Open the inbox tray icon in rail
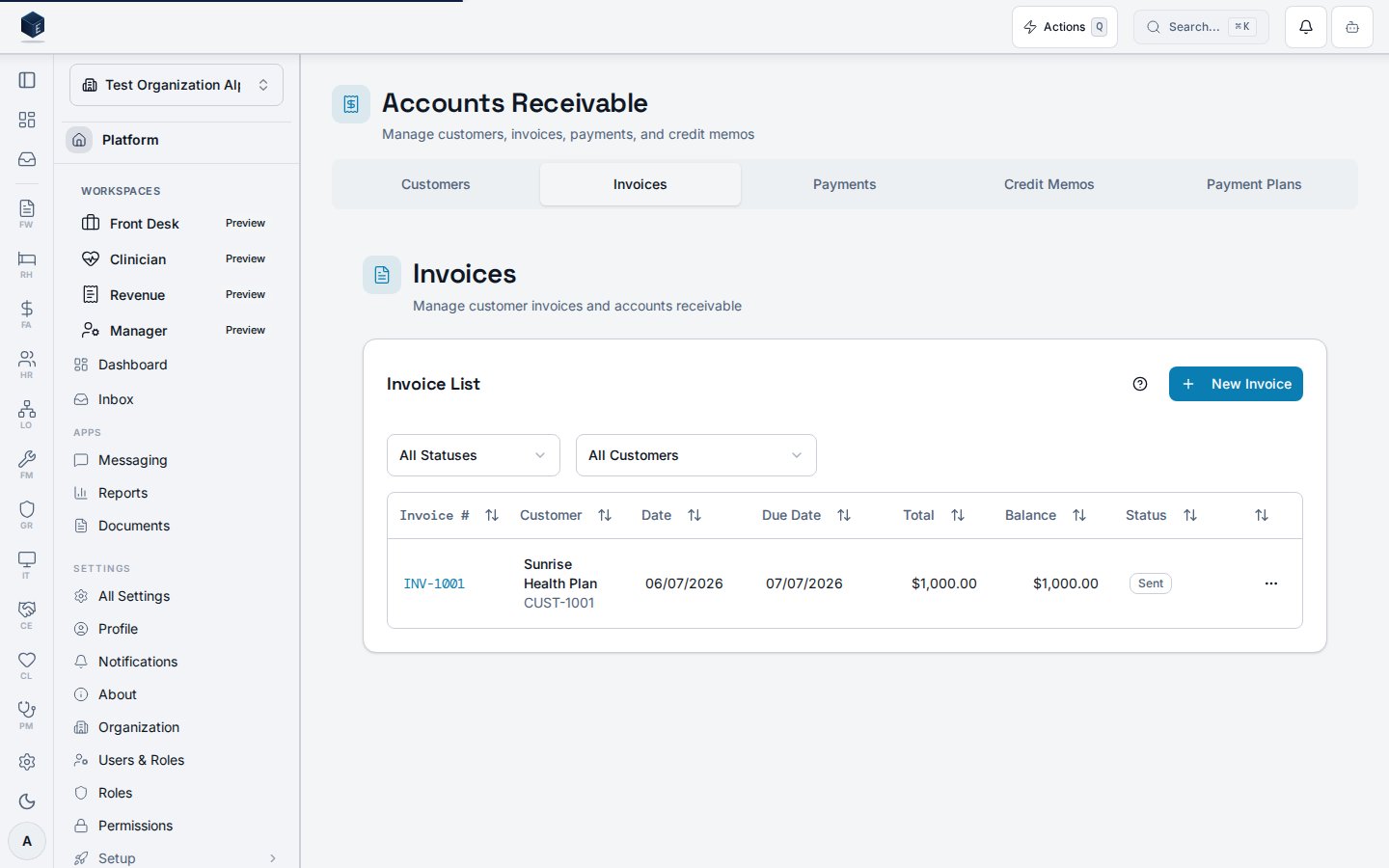1389x868 pixels. tap(27, 159)
